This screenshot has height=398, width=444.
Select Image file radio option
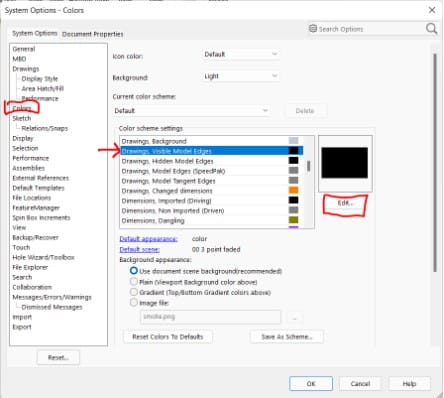pyautogui.click(x=134, y=302)
